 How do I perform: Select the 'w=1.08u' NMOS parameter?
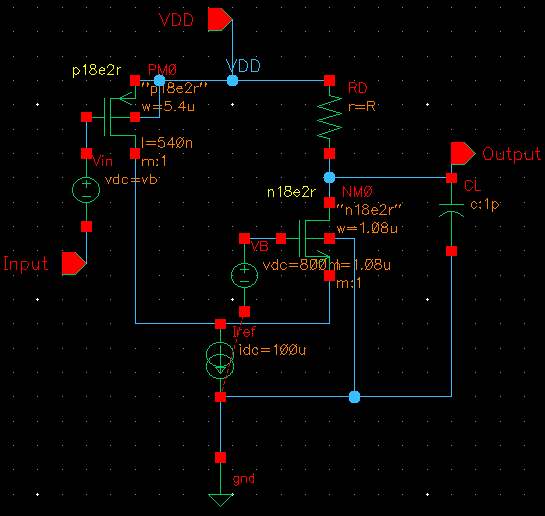367,228
